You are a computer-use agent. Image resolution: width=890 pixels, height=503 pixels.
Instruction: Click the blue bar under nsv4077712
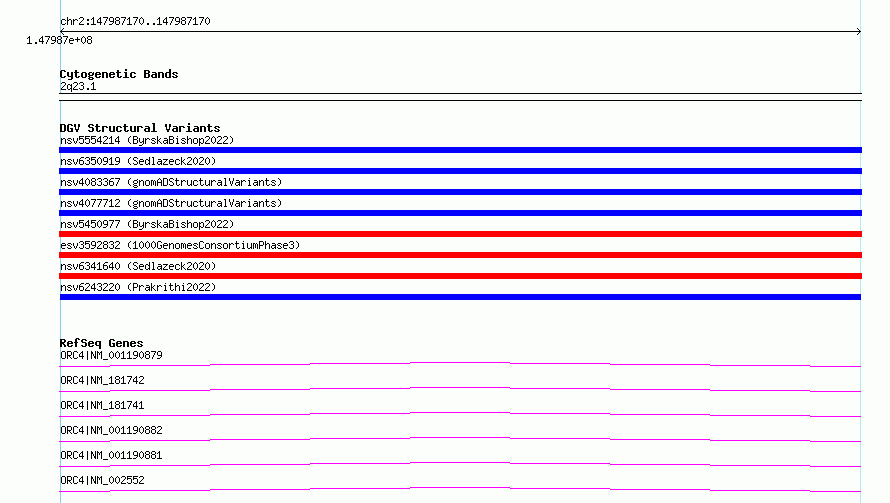460,213
